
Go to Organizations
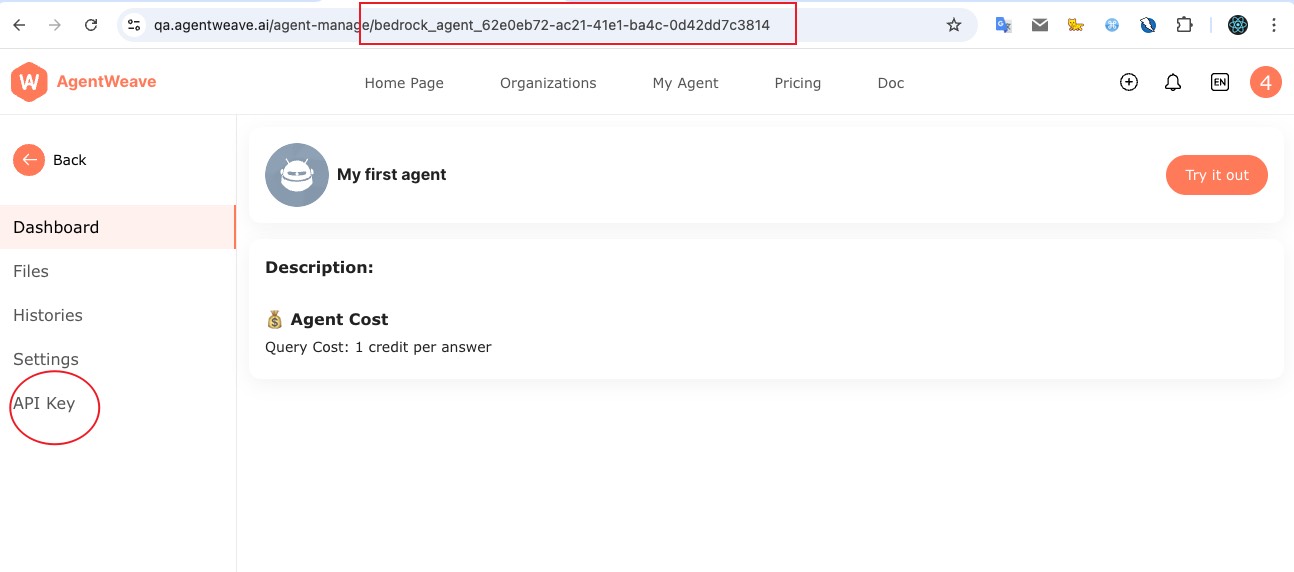pyautogui.click(x=548, y=83)
